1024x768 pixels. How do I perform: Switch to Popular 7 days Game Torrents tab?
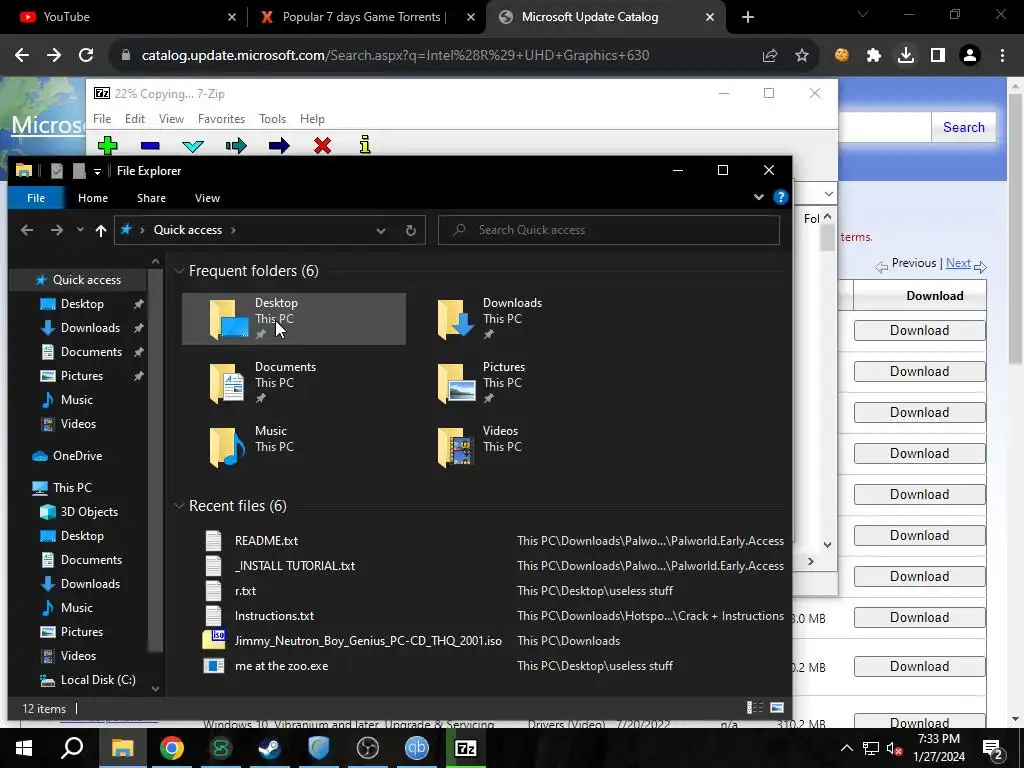(x=366, y=17)
